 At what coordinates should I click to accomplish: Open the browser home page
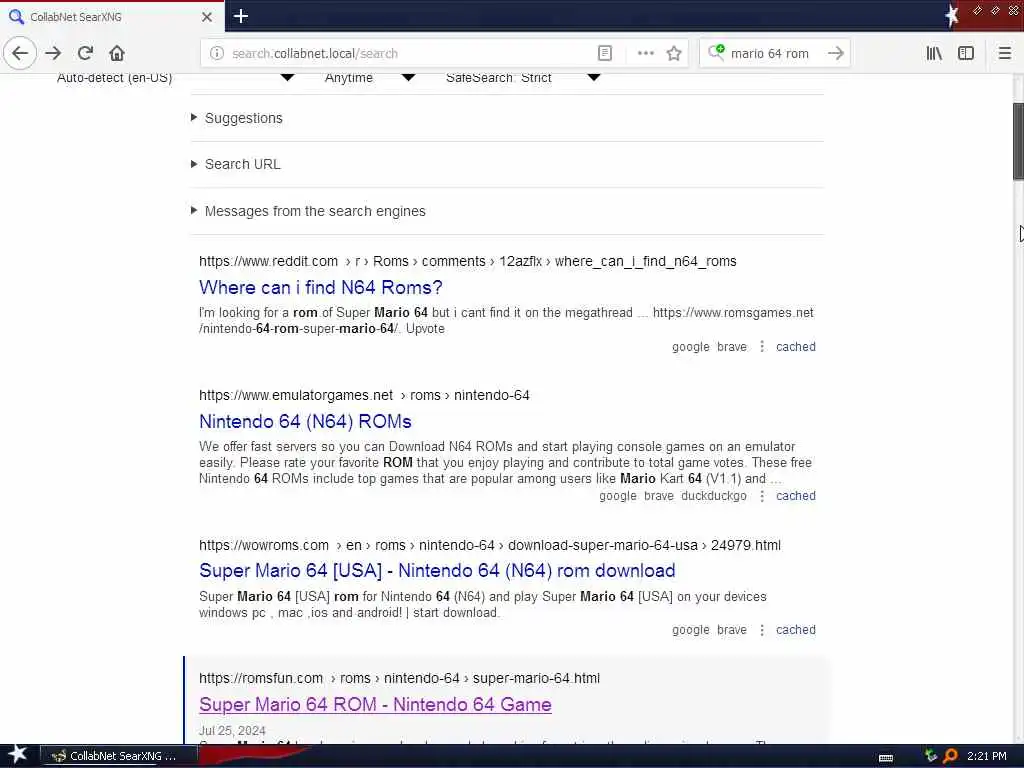point(116,53)
